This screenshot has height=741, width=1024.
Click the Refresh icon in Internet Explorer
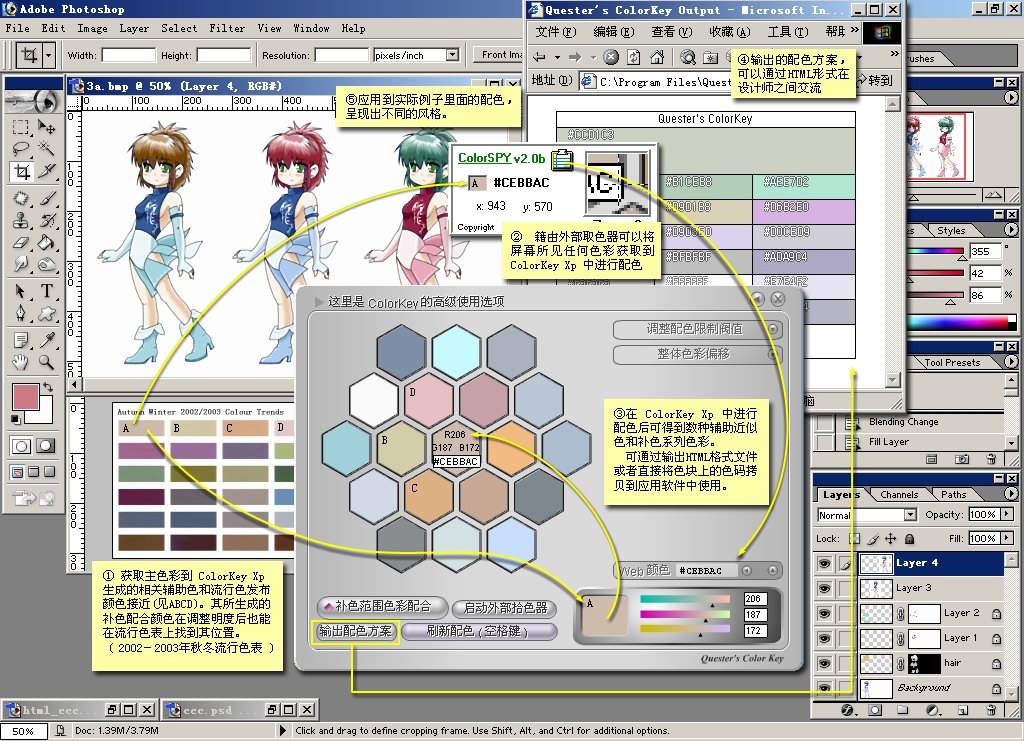[x=633, y=57]
